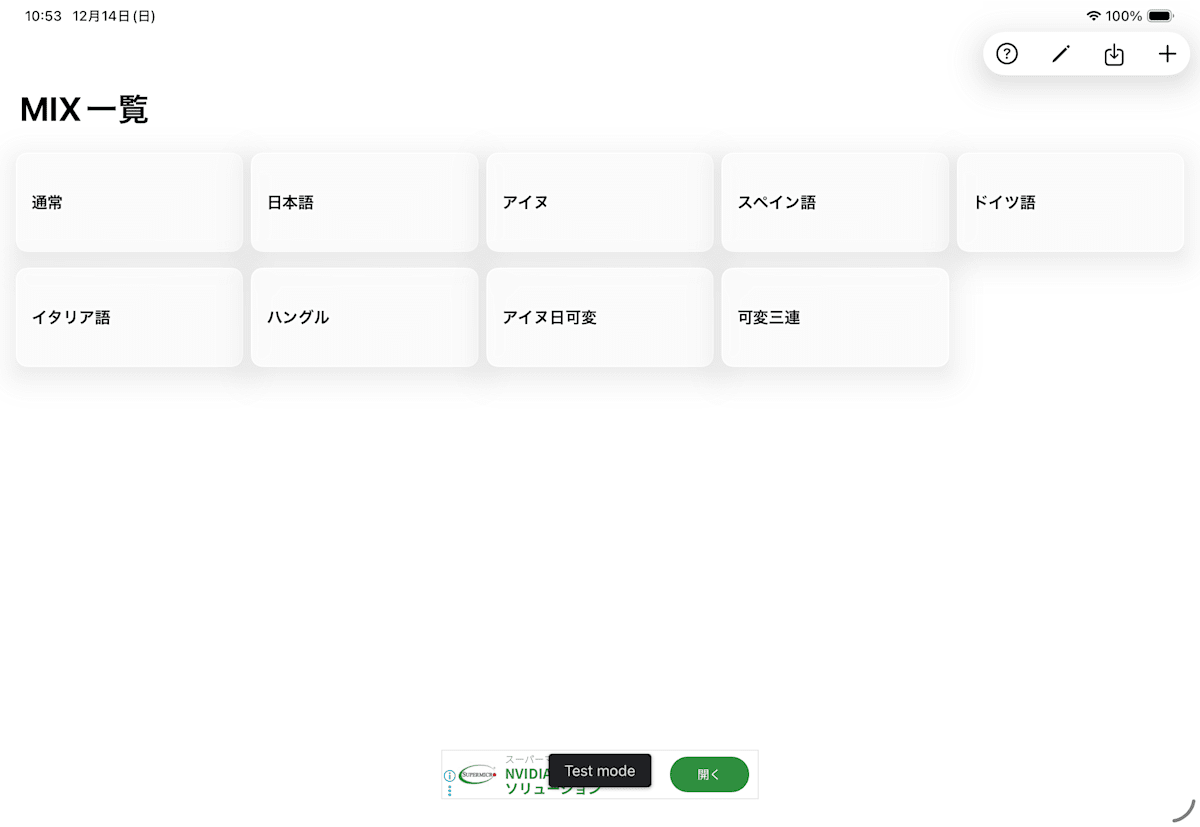Viewport: 1200px width, 827px height.
Task: Select the ドイツ語 card
Action: [x=1070, y=202]
